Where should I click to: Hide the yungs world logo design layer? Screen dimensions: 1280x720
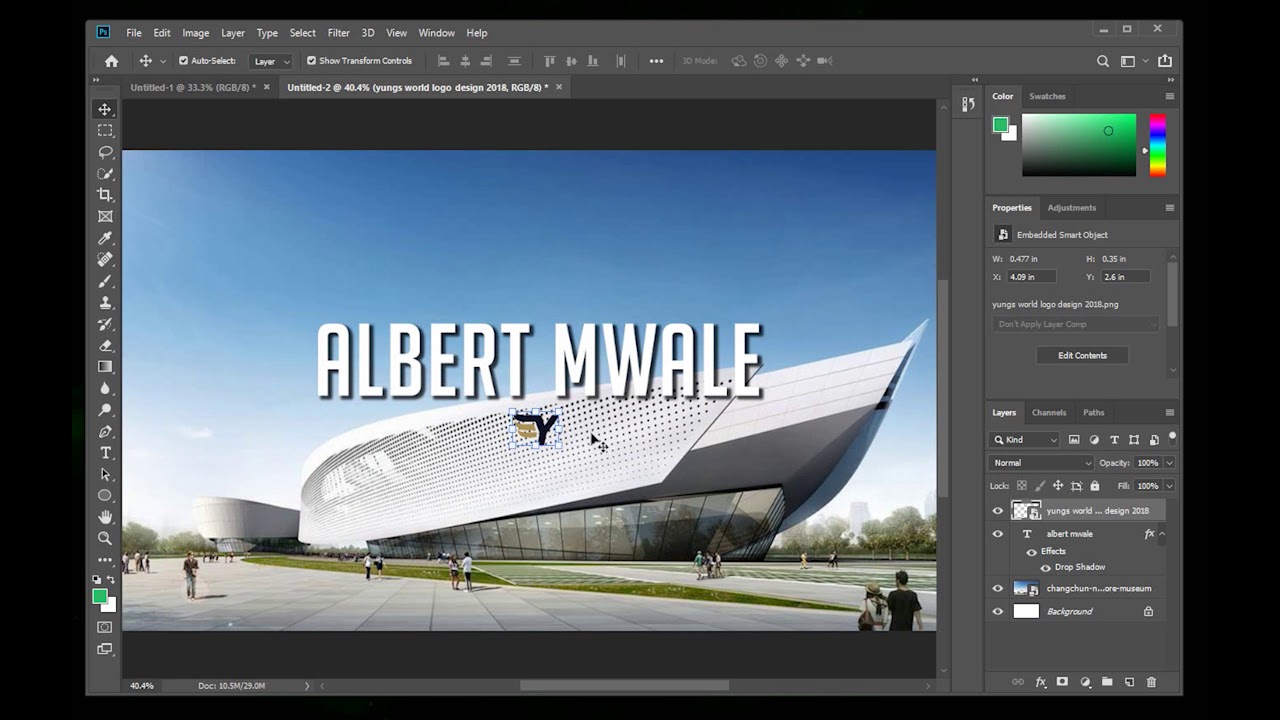coord(997,511)
